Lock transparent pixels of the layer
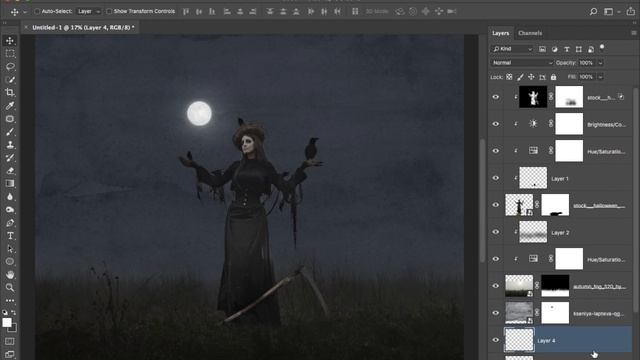 [509, 77]
